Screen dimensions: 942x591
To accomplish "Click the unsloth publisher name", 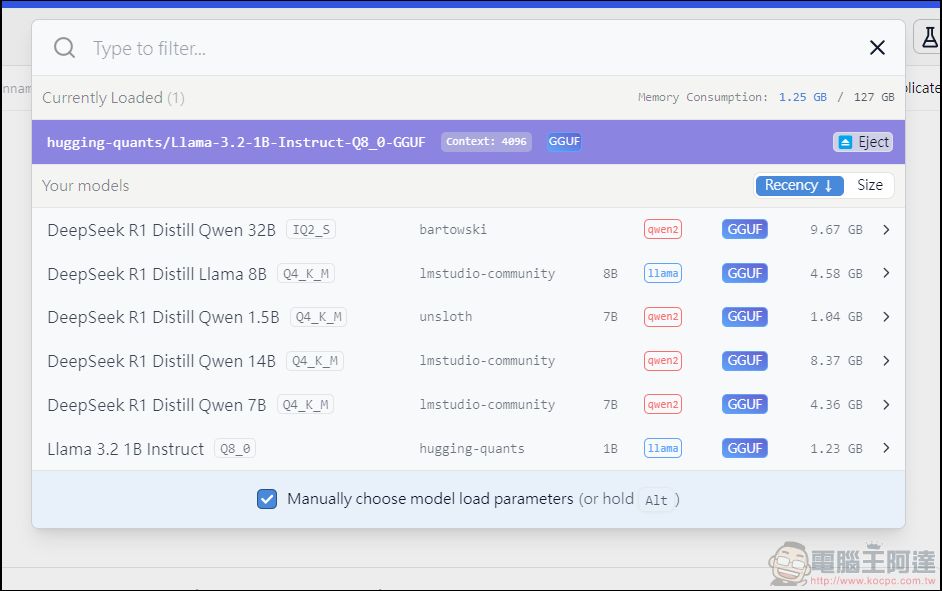I will 446,317.
